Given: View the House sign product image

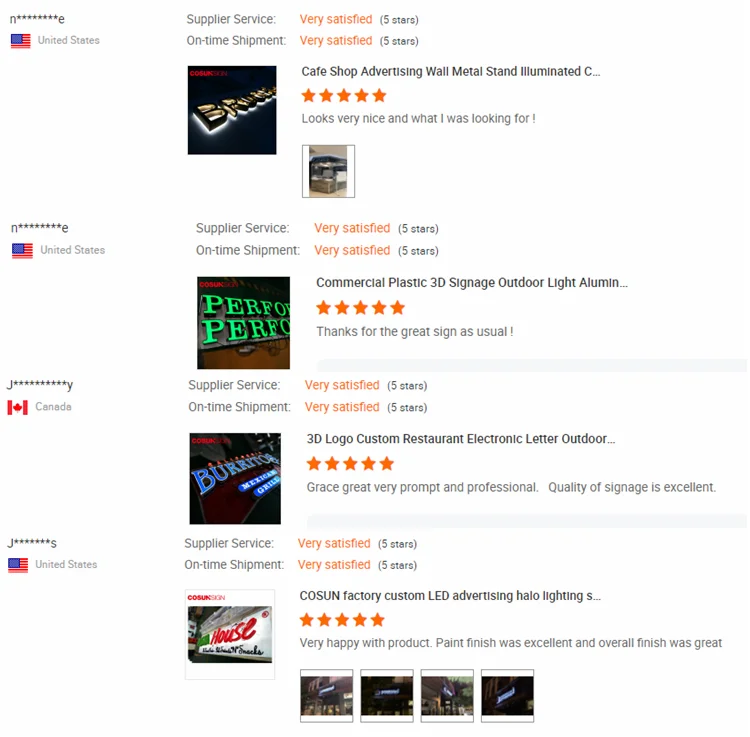Looking at the screenshot, I should click(230, 634).
